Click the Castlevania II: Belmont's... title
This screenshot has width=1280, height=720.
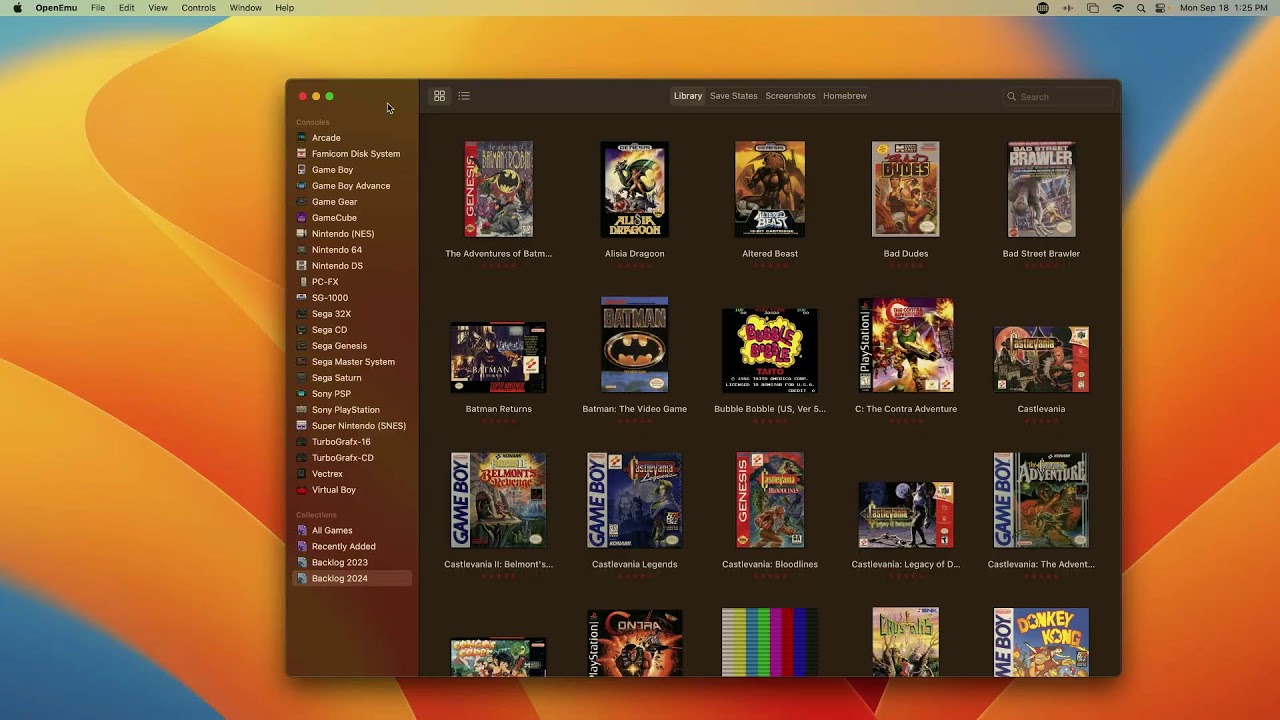click(498, 564)
